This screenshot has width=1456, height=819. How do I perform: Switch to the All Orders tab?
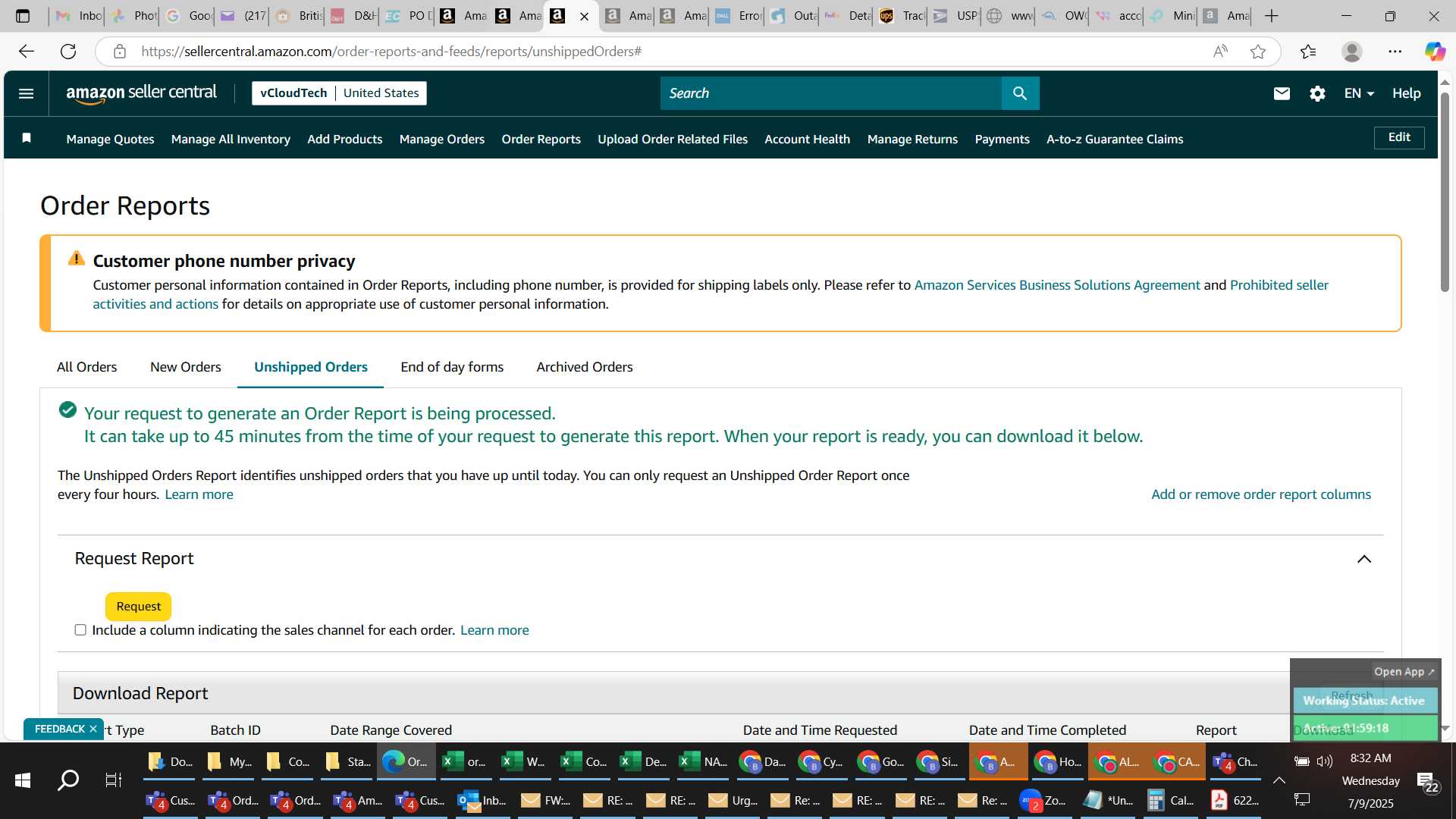(x=86, y=367)
